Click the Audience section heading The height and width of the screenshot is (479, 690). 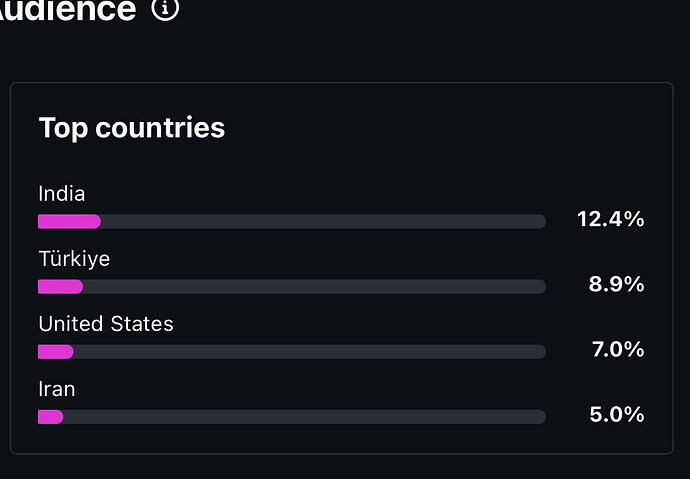[x=68, y=10]
